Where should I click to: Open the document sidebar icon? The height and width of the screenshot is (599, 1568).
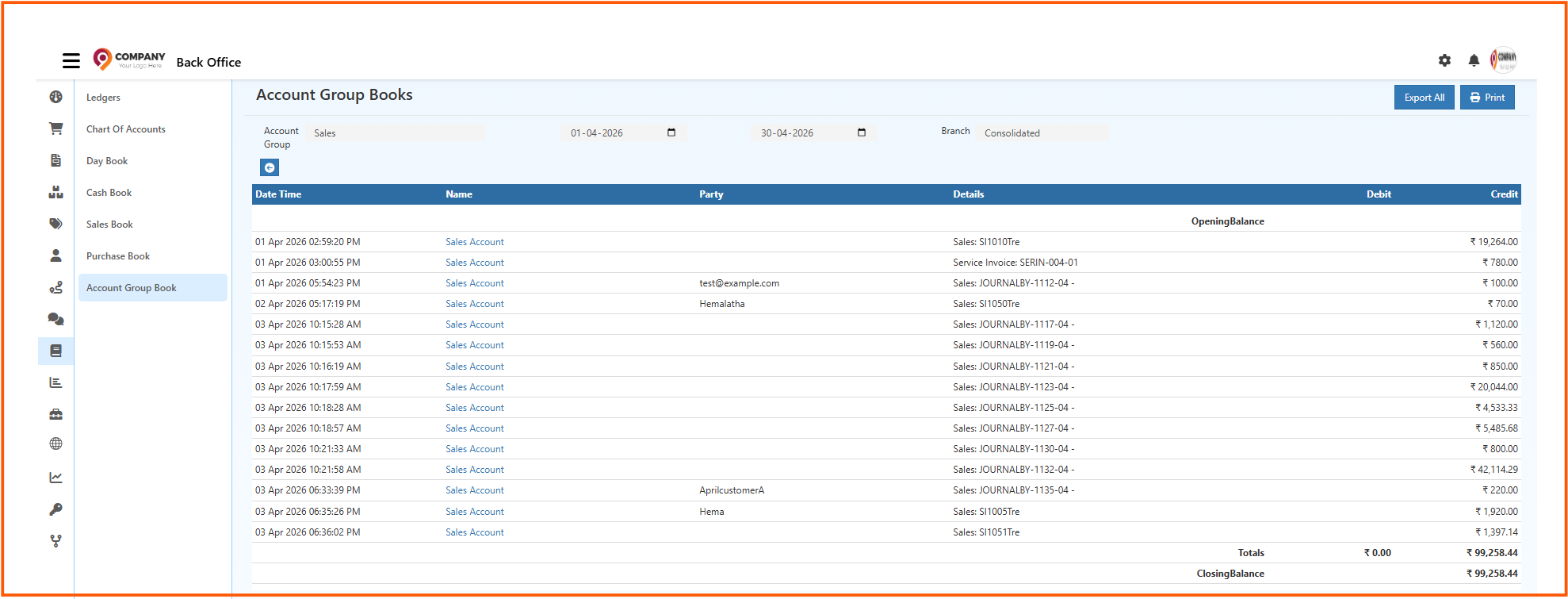click(55, 160)
